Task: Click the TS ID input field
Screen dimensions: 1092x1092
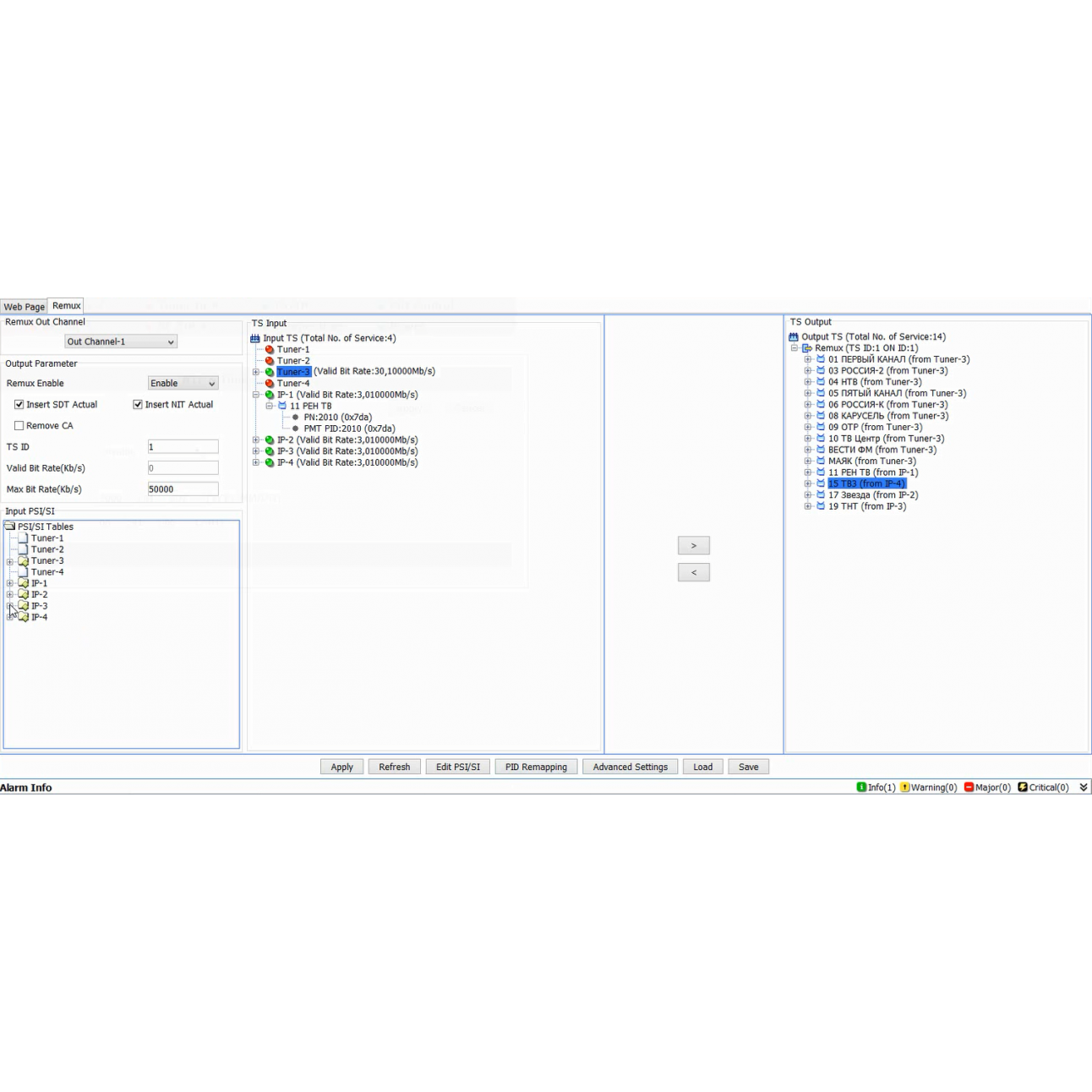Action: point(183,447)
